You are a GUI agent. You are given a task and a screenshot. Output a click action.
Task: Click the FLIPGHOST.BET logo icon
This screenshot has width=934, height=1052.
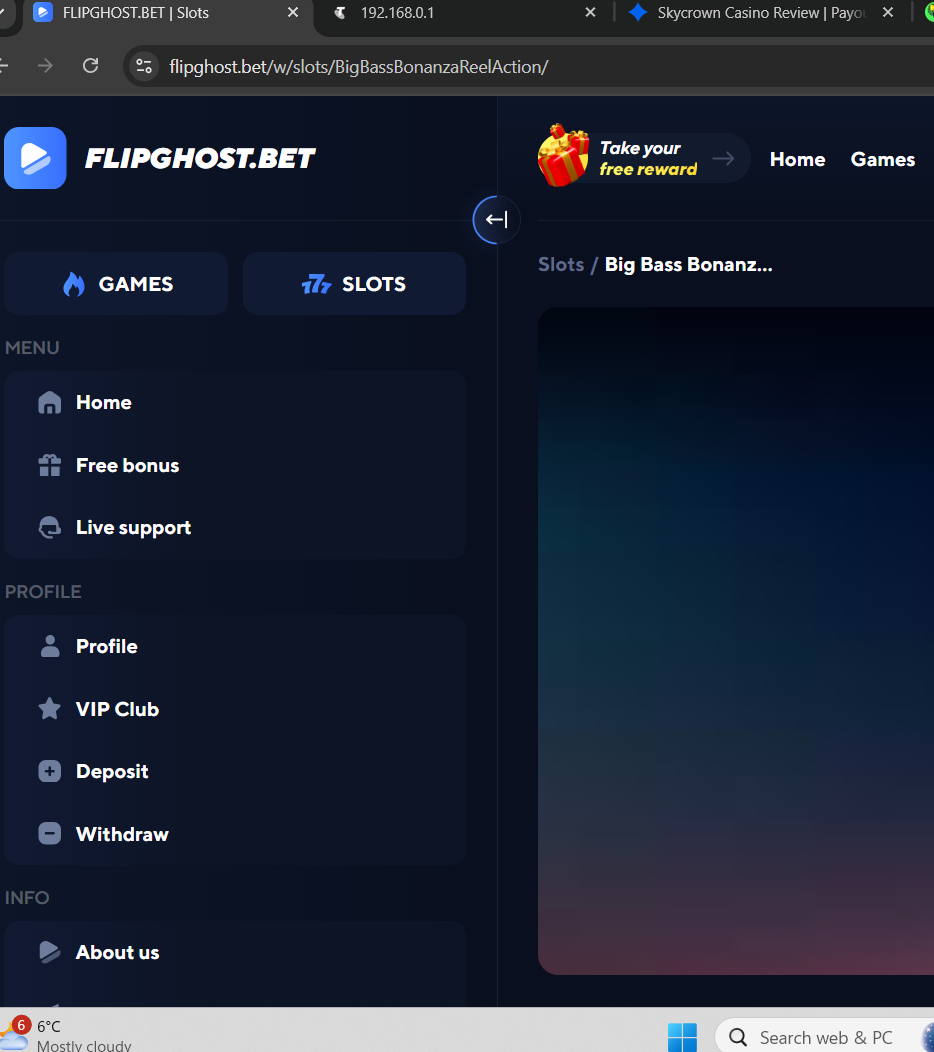[35, 158]
